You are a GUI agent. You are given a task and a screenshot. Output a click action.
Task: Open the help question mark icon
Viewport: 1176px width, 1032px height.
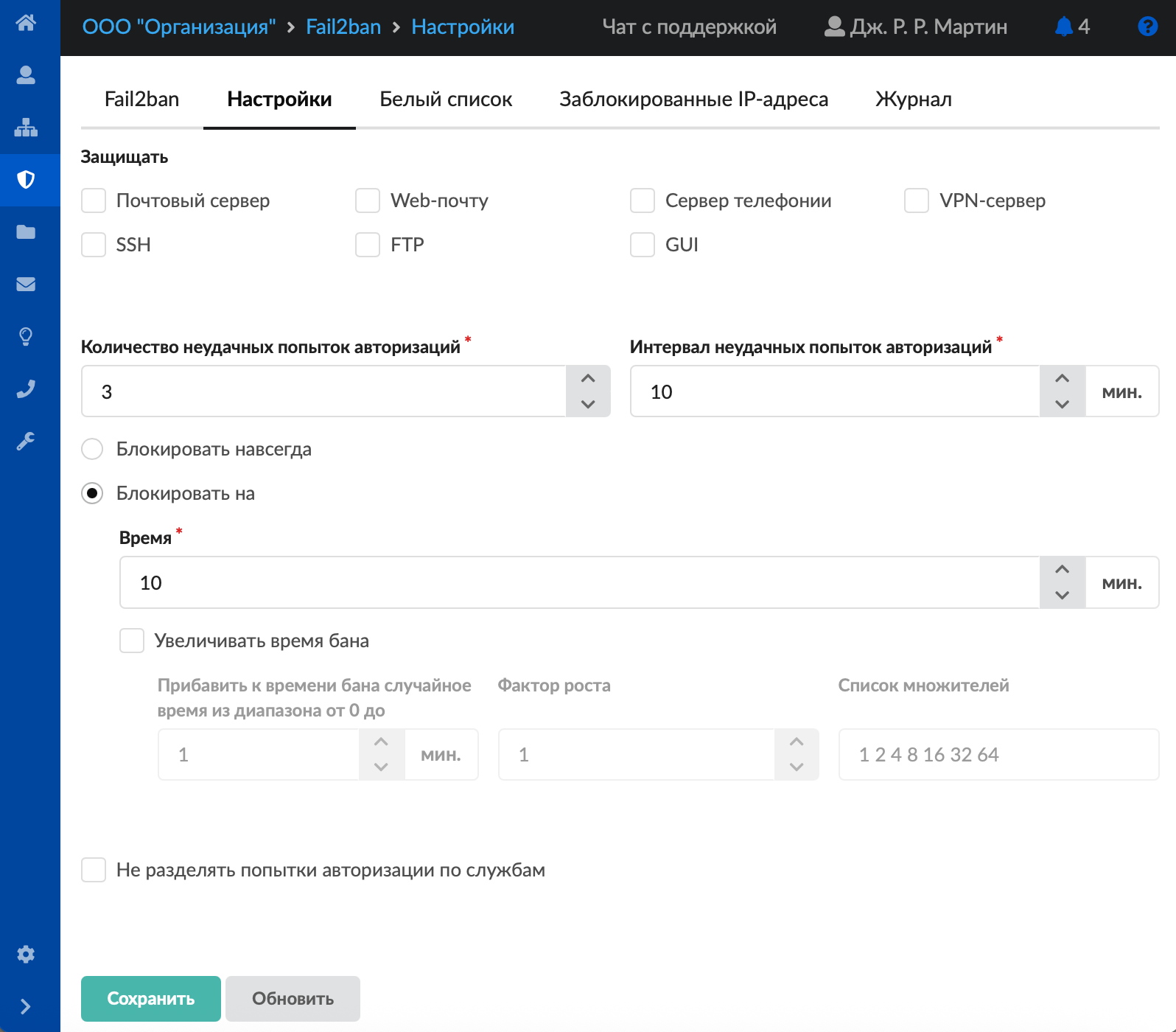pyautogui.click(x=1147, y=27)
